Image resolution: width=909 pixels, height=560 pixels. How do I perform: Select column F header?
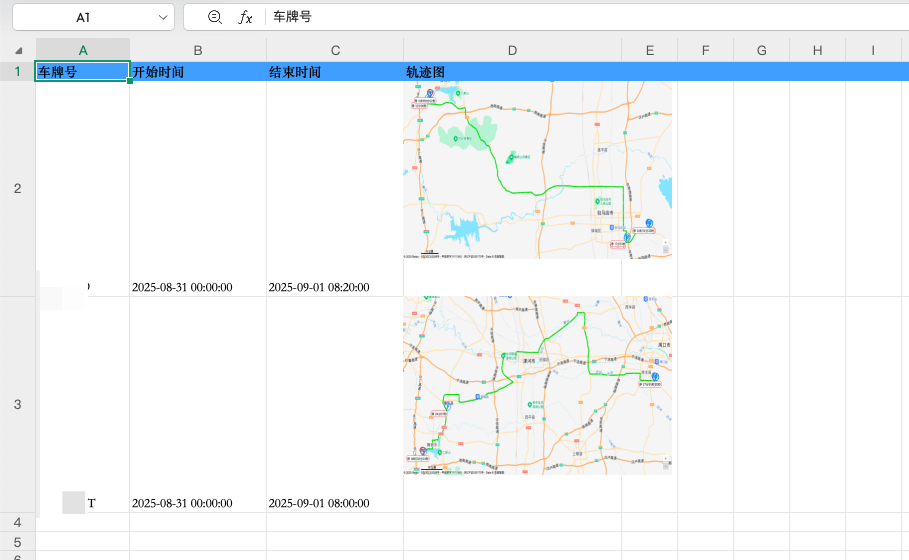coord(706,50)
